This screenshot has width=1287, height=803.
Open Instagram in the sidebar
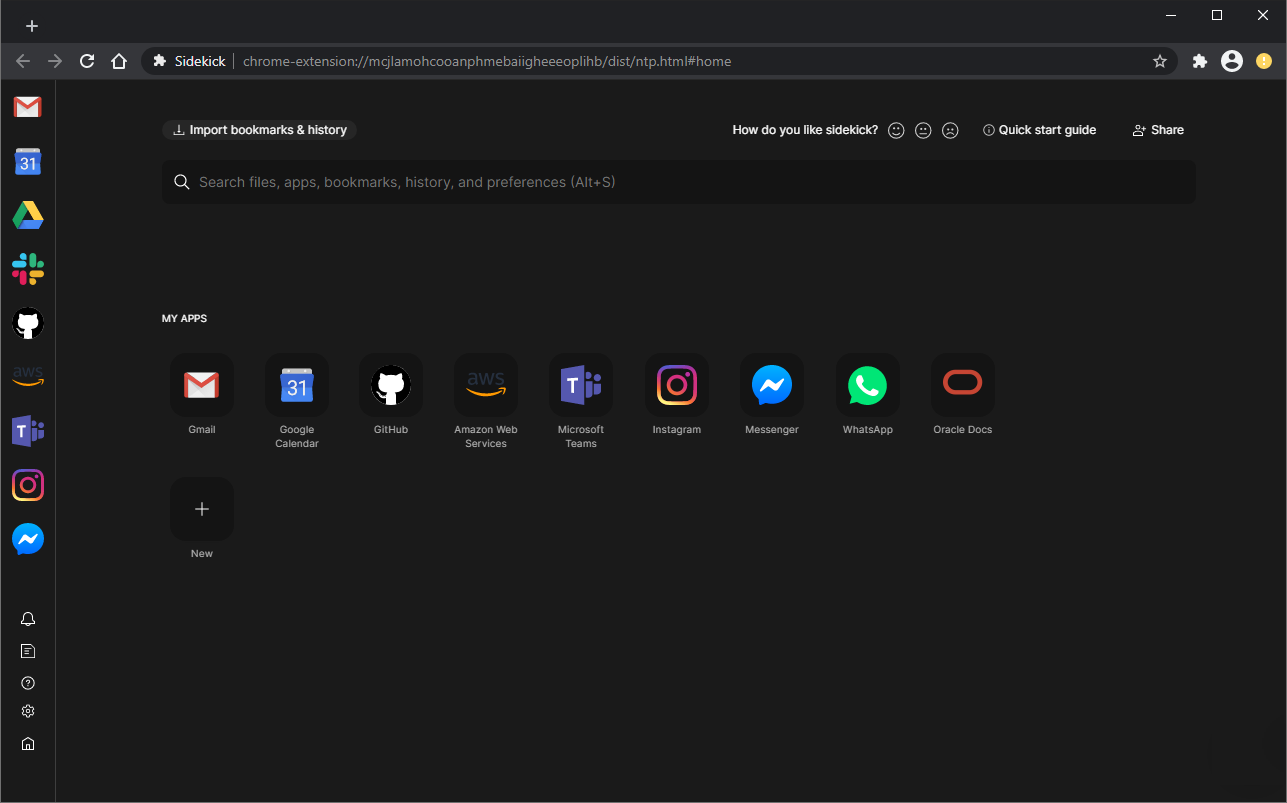click(x=28, y=485)
